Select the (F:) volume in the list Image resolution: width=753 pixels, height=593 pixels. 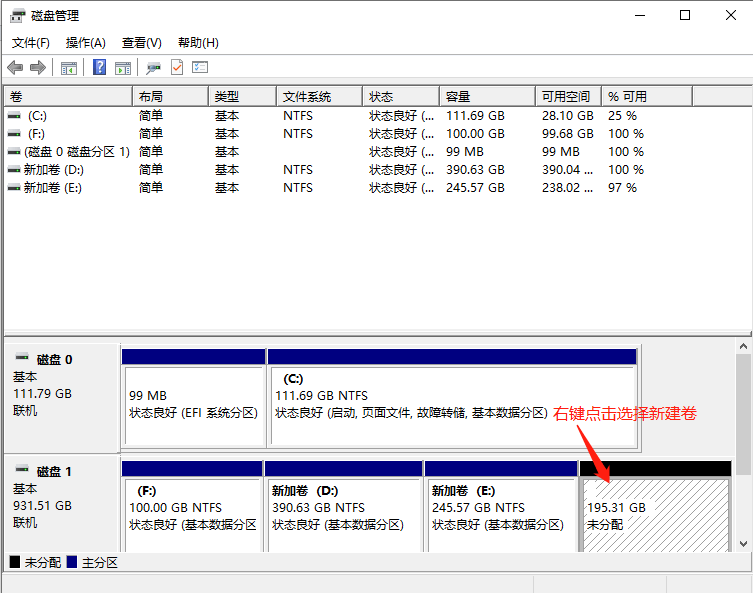click(x=36, y=134)
